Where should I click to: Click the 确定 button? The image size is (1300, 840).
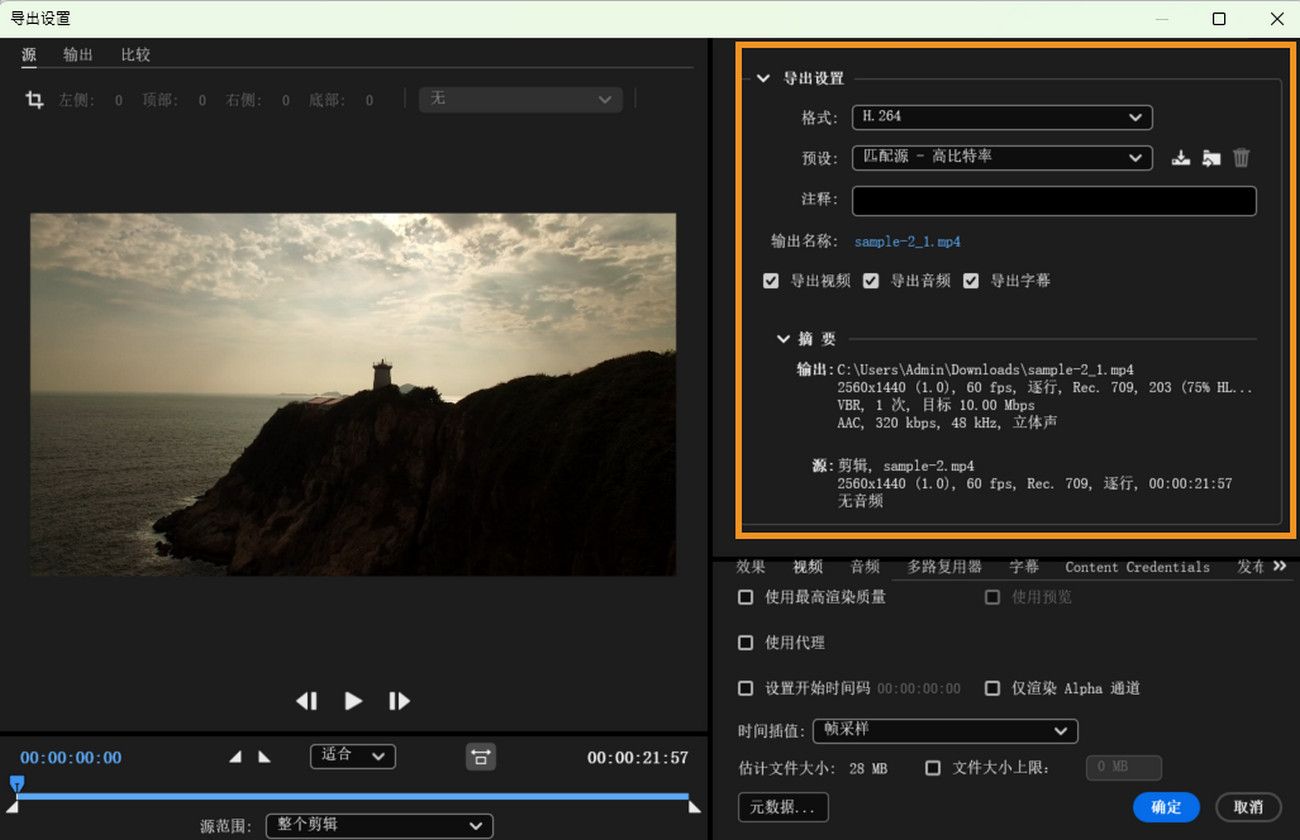coord(1166,807)
